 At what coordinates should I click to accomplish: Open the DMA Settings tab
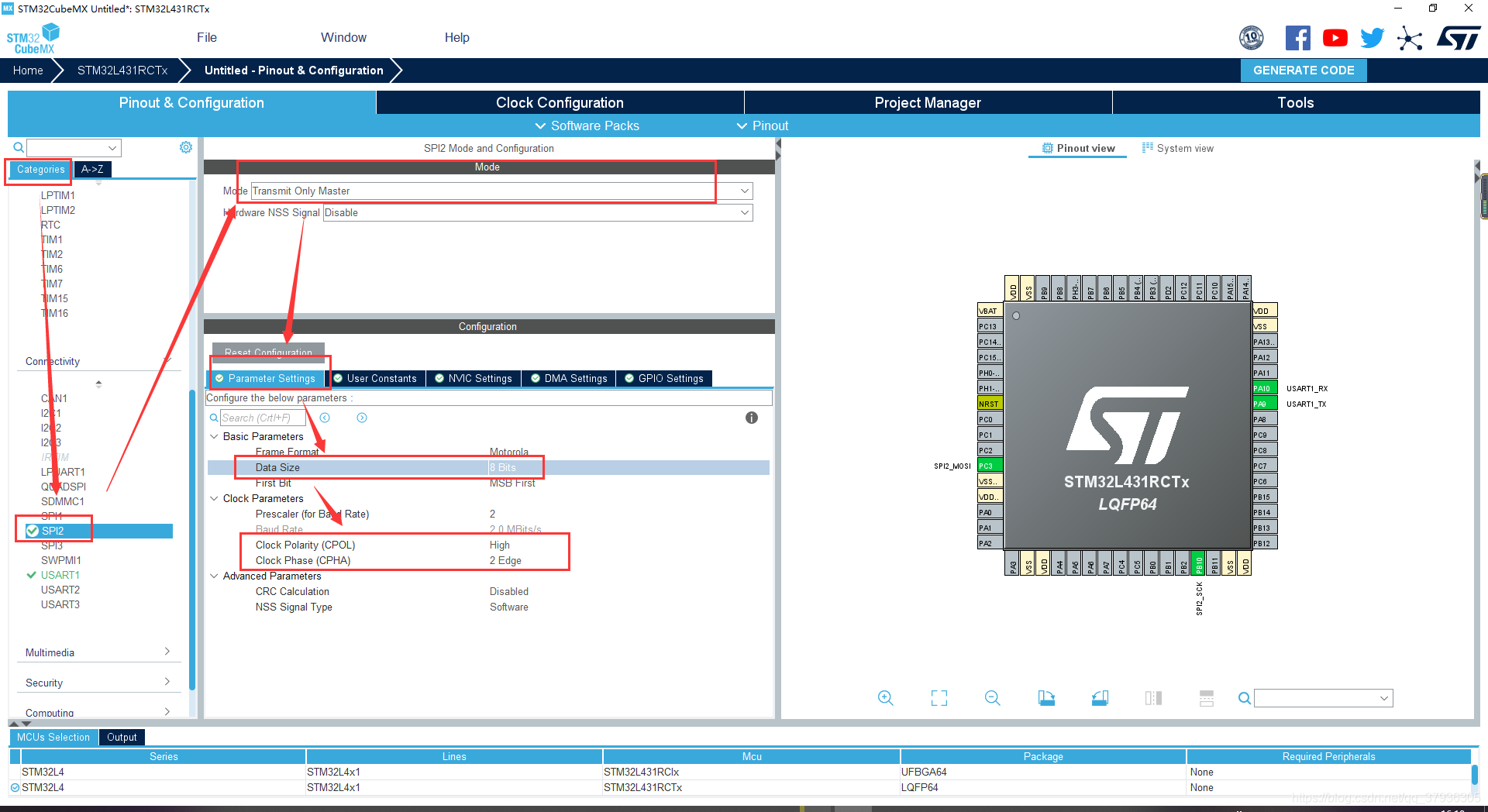569,378
